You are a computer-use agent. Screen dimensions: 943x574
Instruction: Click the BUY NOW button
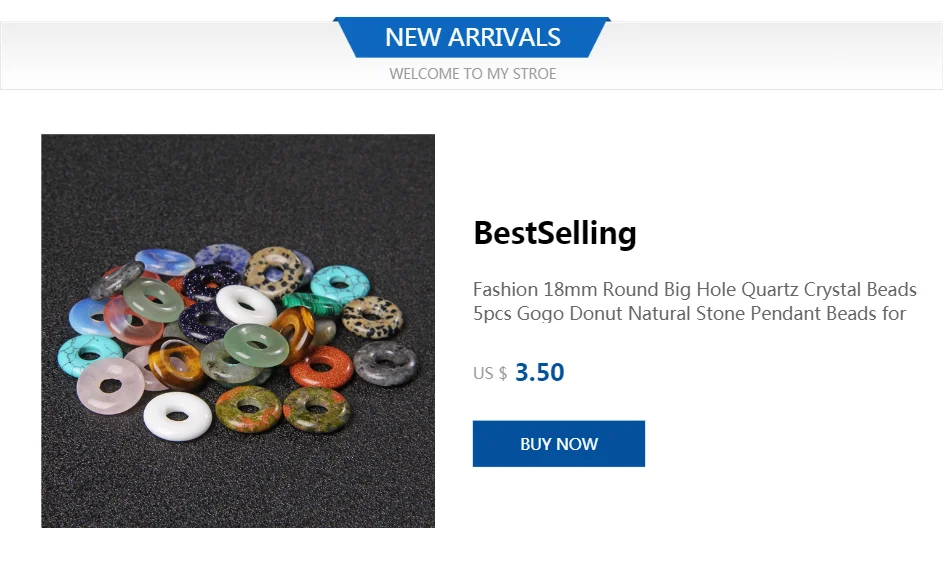point(559,443)
